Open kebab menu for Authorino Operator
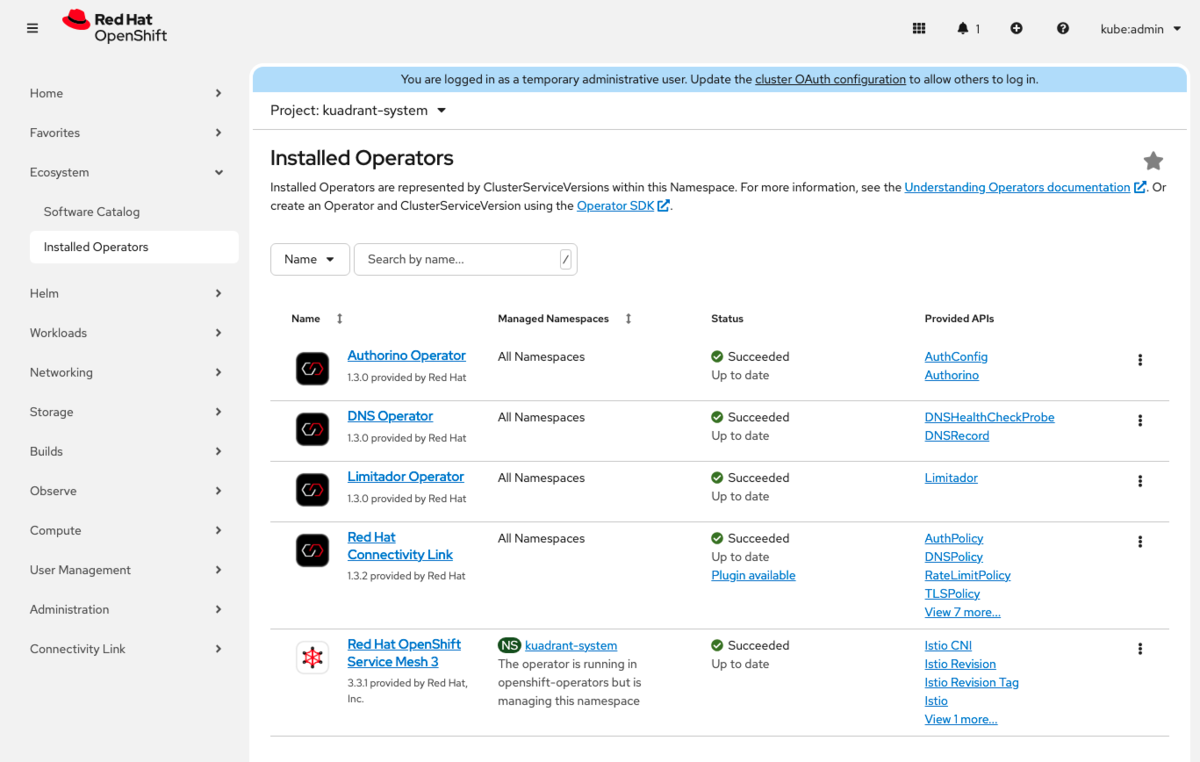This screenshot has height=762, width=1200. tap(1140, 360)
